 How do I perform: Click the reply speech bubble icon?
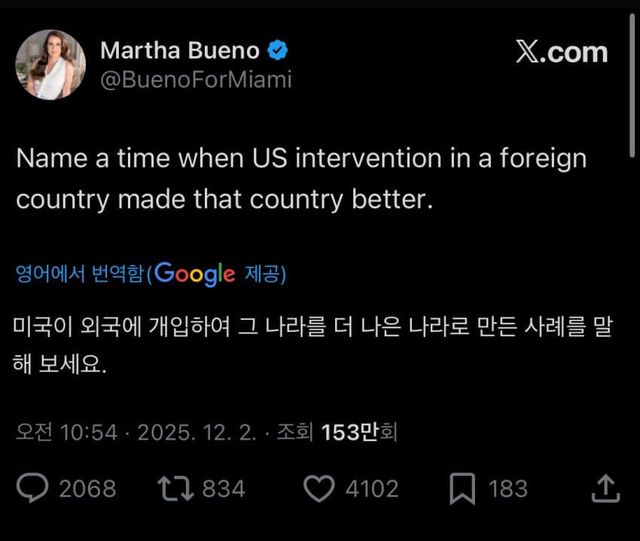[x=34, y=488]
